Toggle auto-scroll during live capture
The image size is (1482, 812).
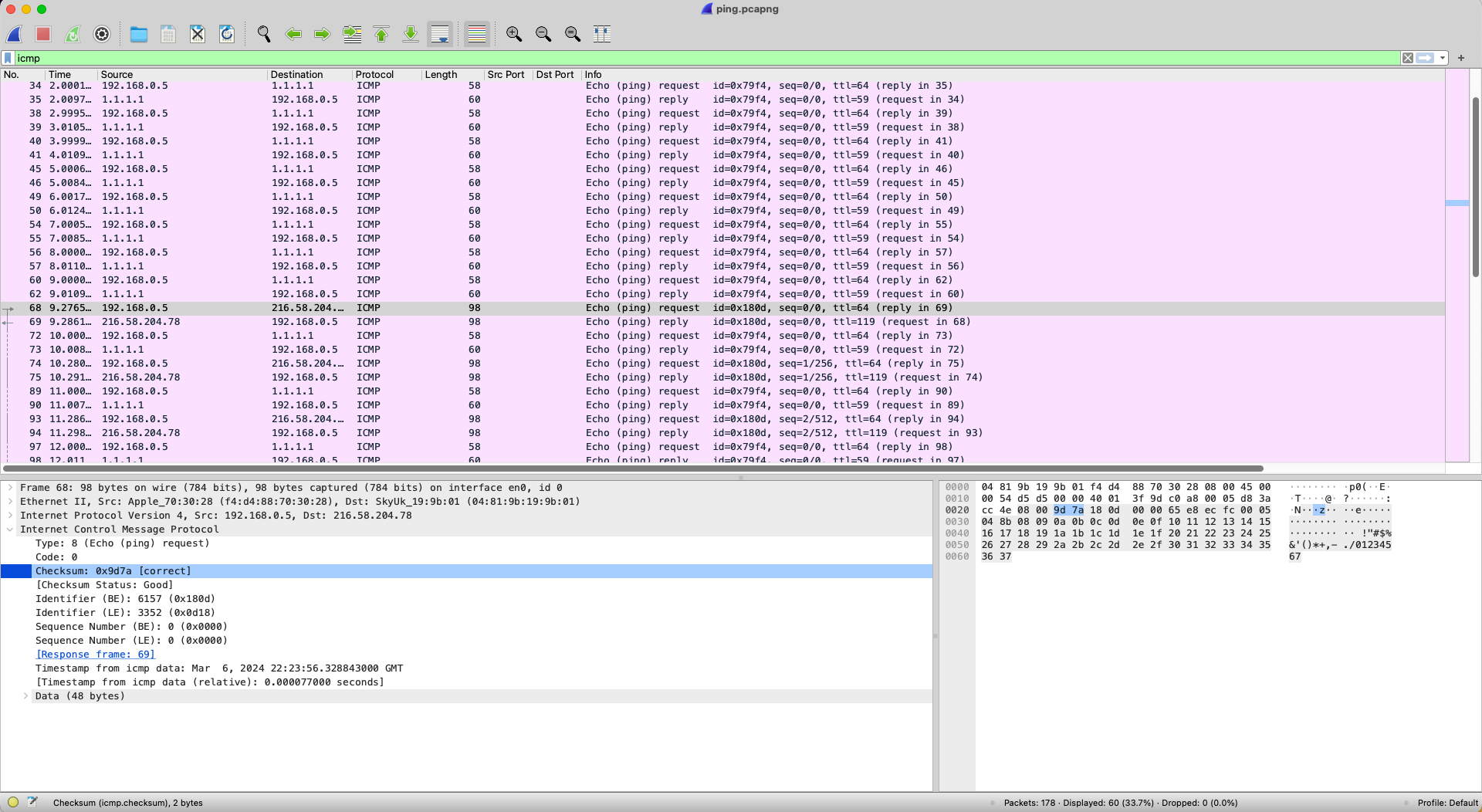coord(440,34)
